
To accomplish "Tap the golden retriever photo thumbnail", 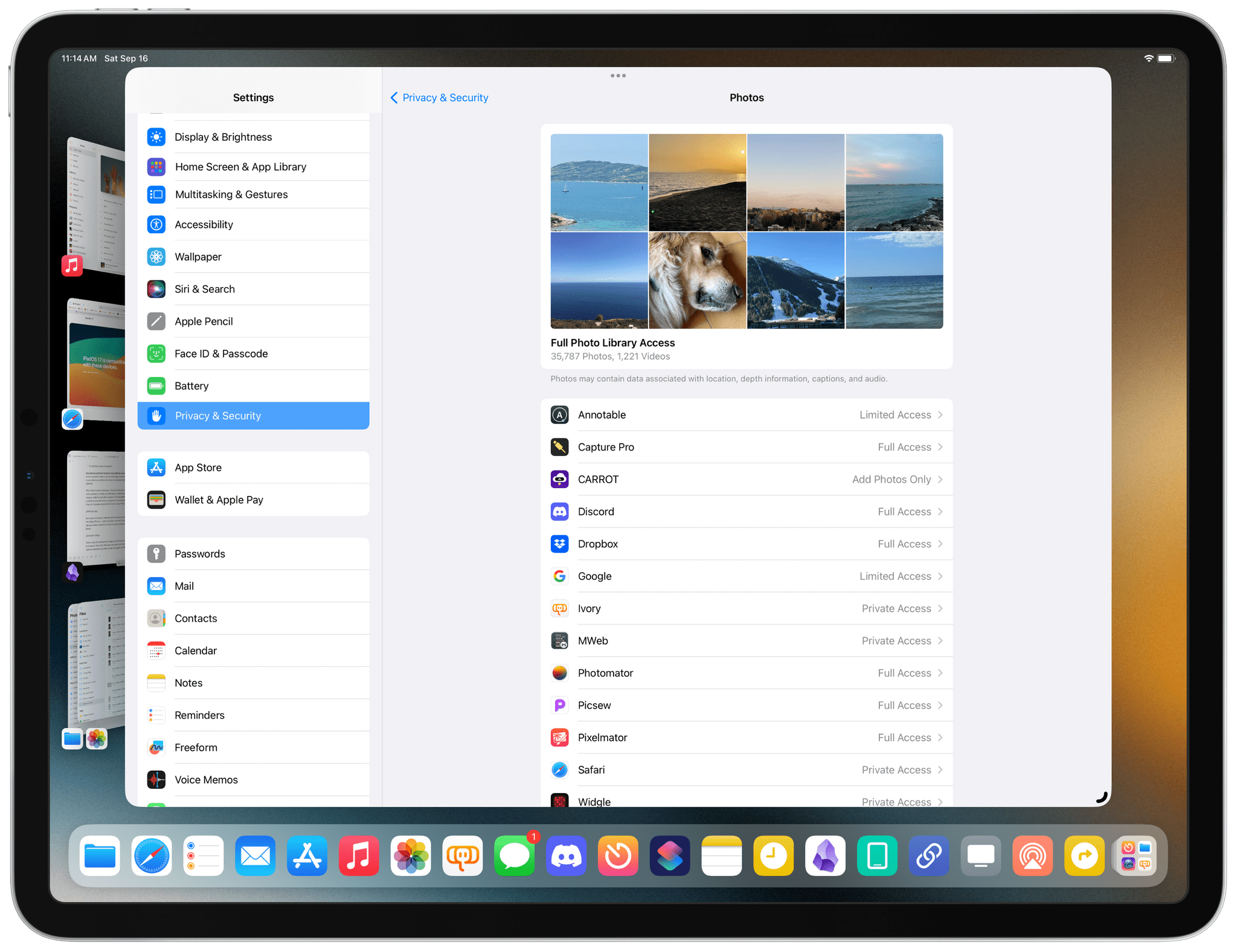I will point(698,281).
